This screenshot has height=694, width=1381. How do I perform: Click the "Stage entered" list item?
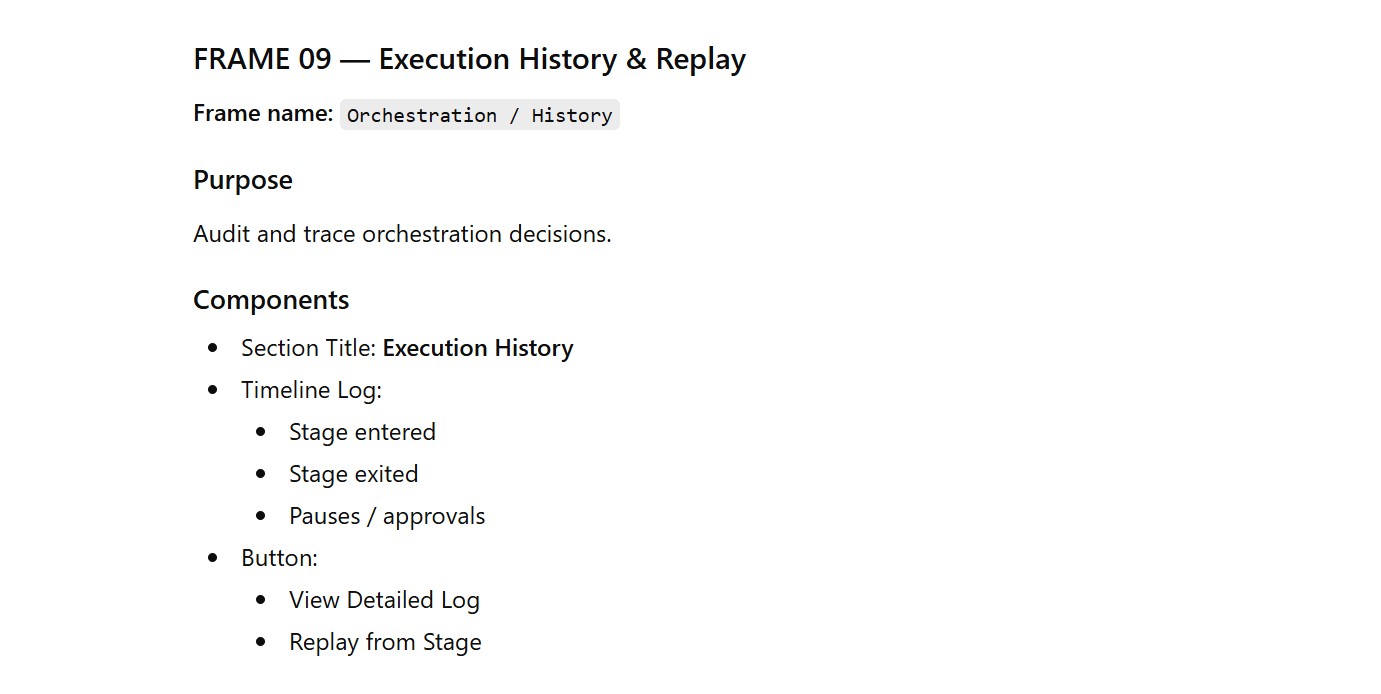tap(362, 432)
